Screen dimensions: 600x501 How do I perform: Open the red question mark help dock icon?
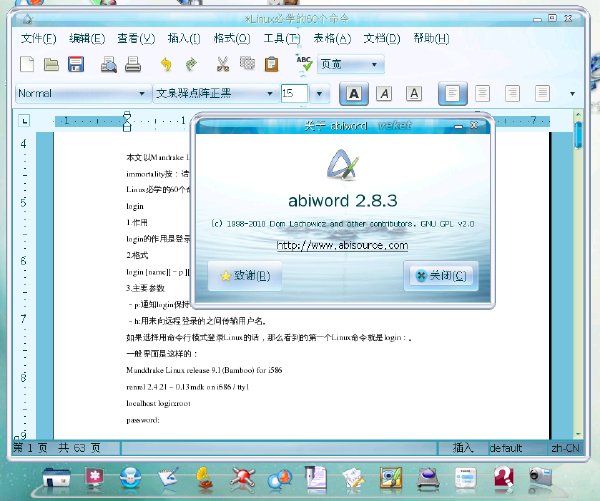point(504,476)
